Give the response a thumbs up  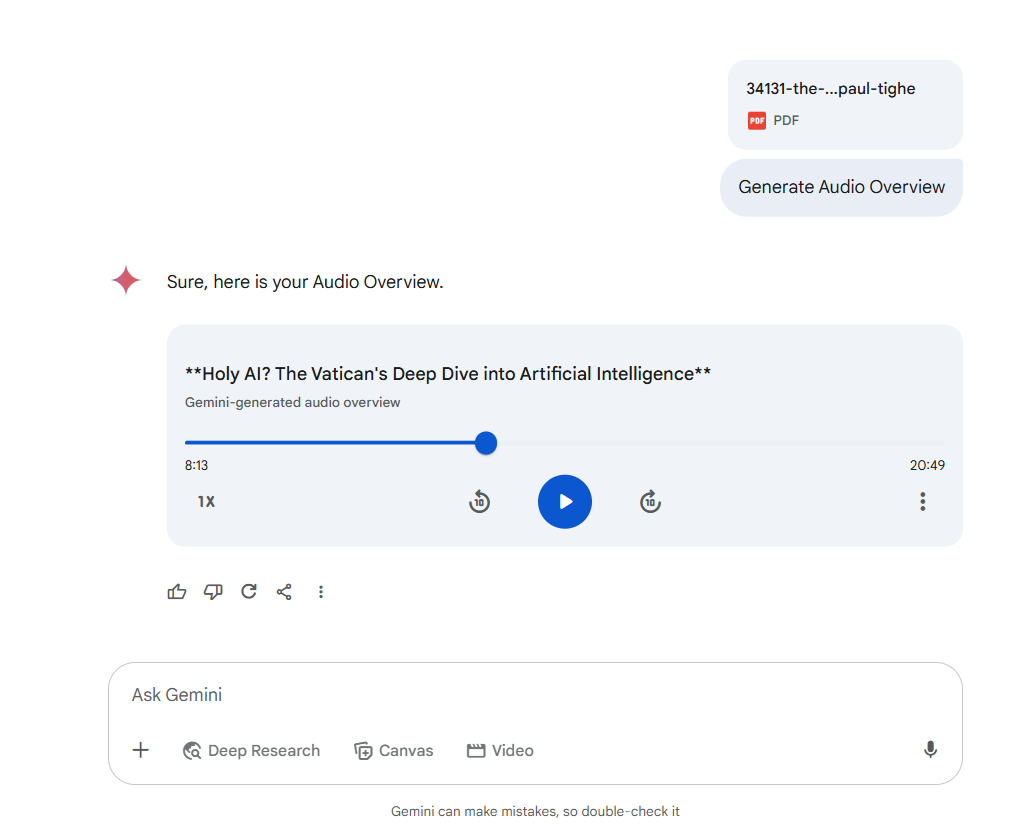click(x=177, y=592)
